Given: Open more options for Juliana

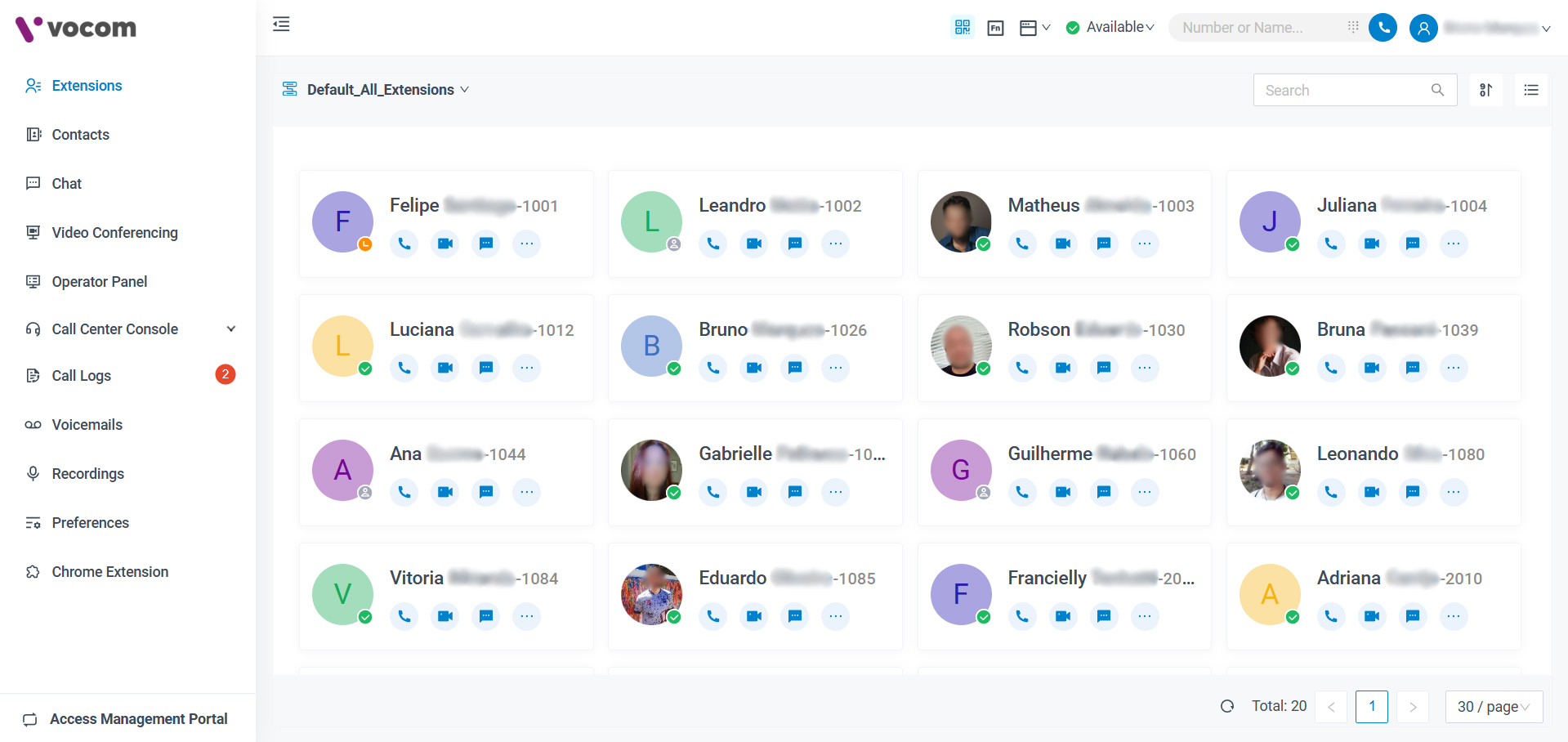Looking at the screenshot, I should tap(1453, 244).
